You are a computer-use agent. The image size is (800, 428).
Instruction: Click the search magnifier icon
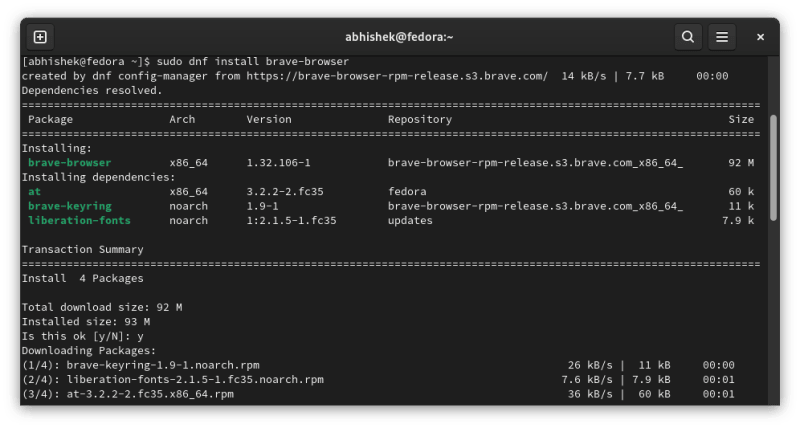coord(688,37)
